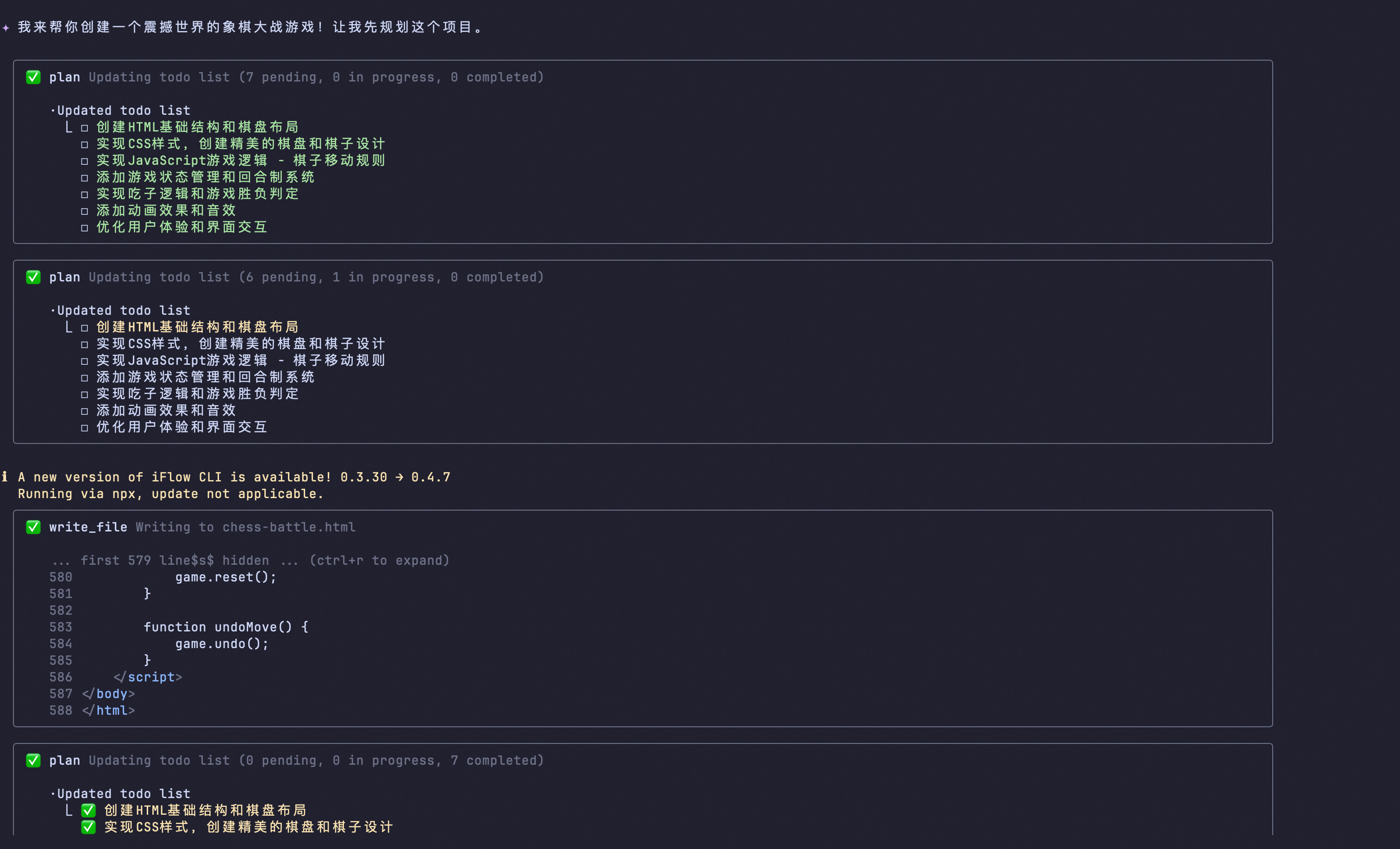Click the tree branch marker in the green todo list

click(x=69, y=127)
